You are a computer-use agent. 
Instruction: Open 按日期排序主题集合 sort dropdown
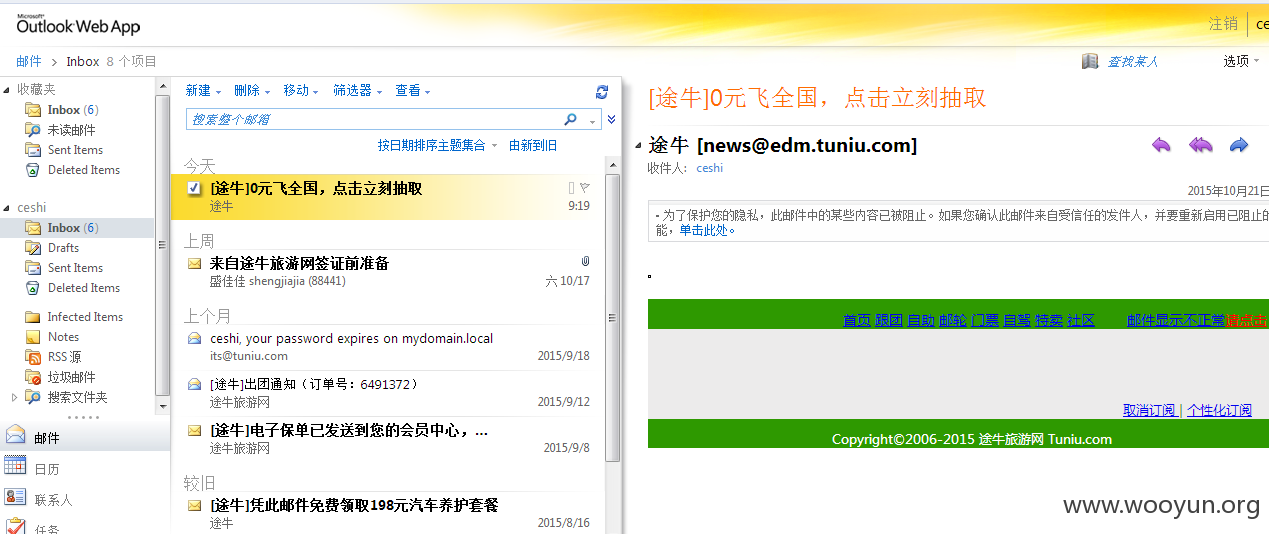pos(437,145)
